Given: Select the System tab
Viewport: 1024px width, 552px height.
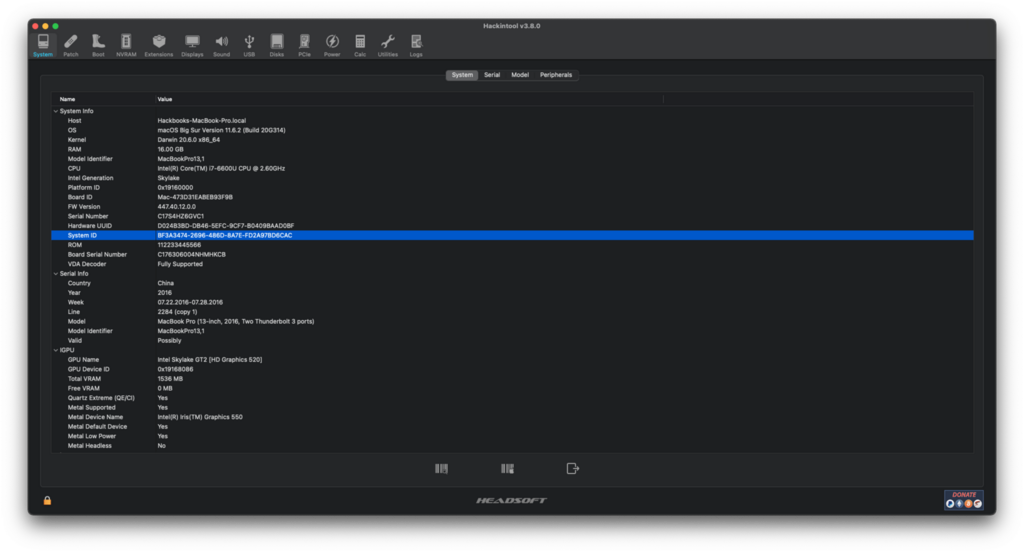Looking at the screenshot, I should tap(462, 75).
